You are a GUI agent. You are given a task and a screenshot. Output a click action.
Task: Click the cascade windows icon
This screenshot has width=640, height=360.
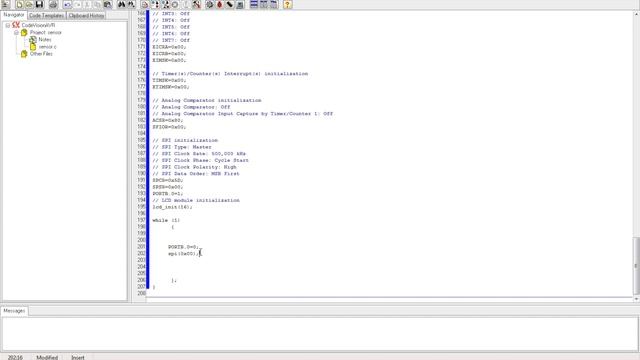(x=273, y=4)
